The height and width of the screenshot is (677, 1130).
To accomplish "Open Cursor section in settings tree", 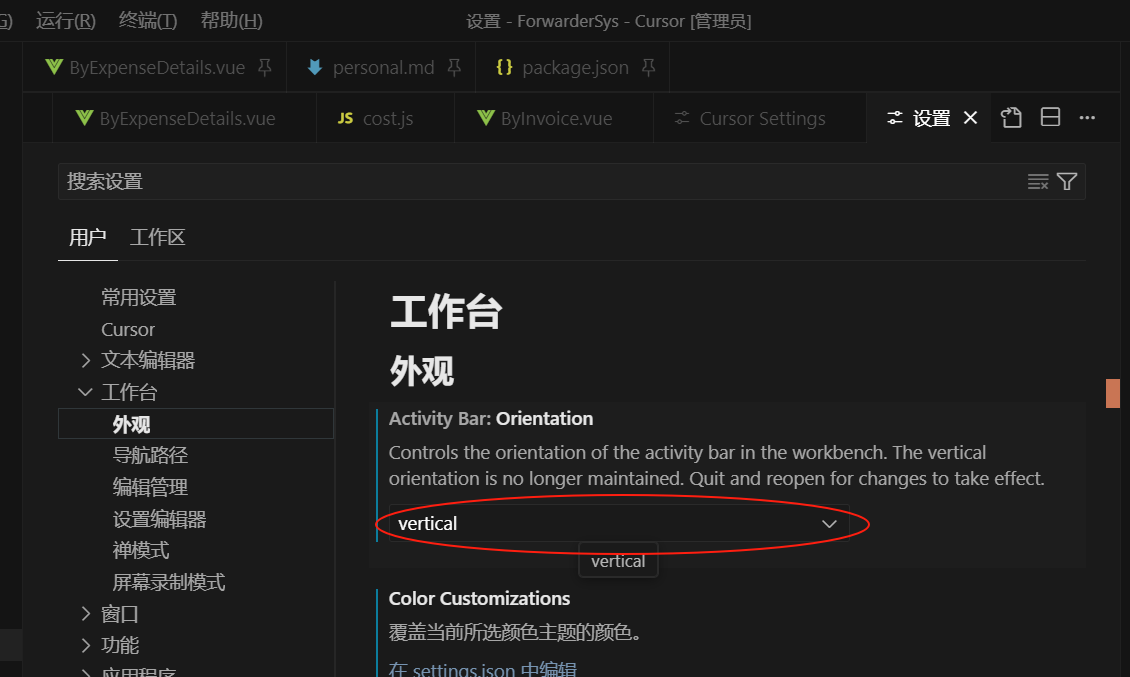I will [x=128, y=329].
